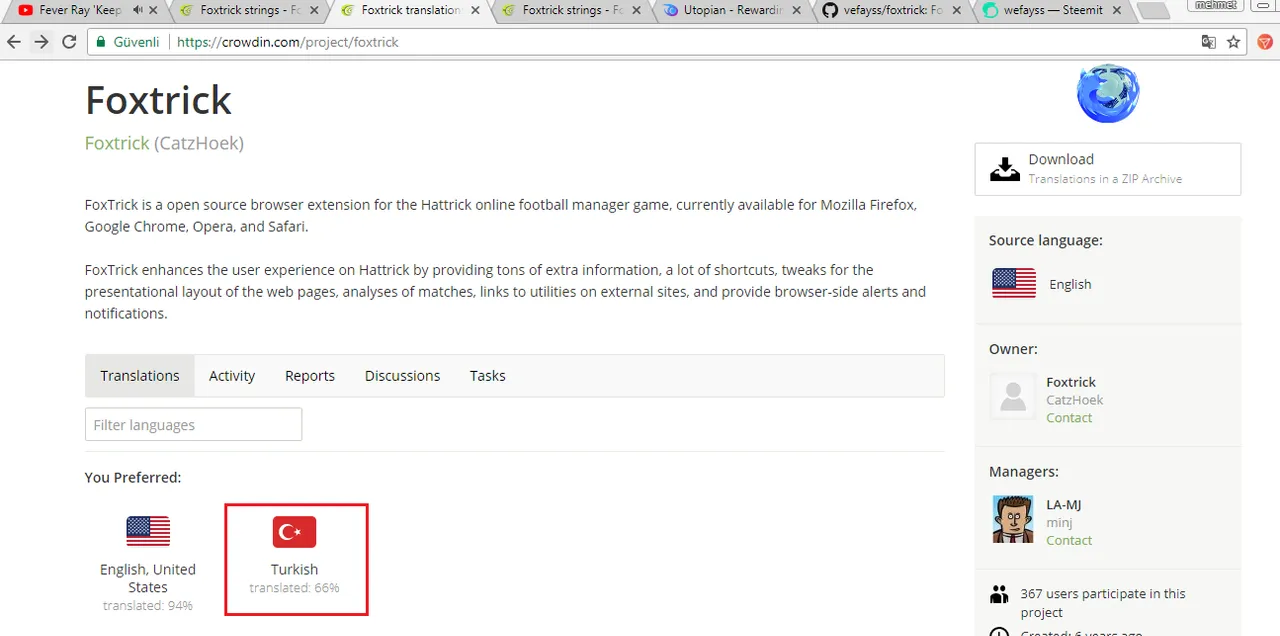Click the Foxtrick page heading

click(x=158, y=100)
